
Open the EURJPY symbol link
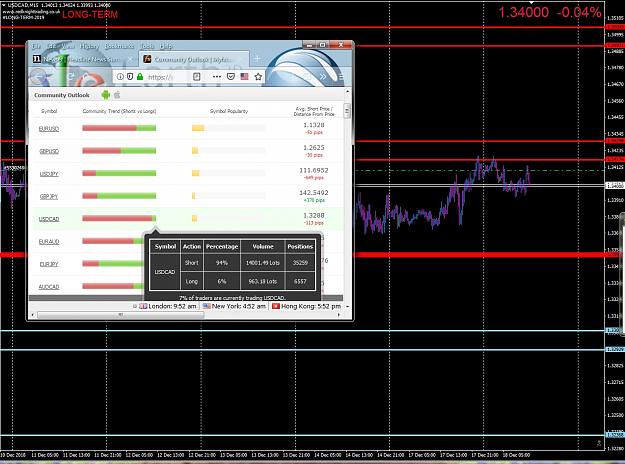coord(49,264)
